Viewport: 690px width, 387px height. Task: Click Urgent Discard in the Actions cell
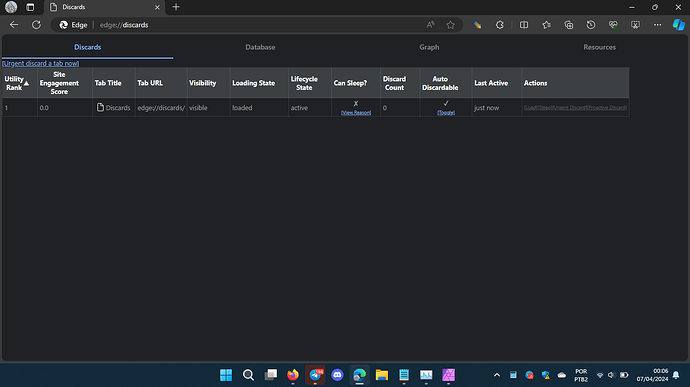point(568,107)
